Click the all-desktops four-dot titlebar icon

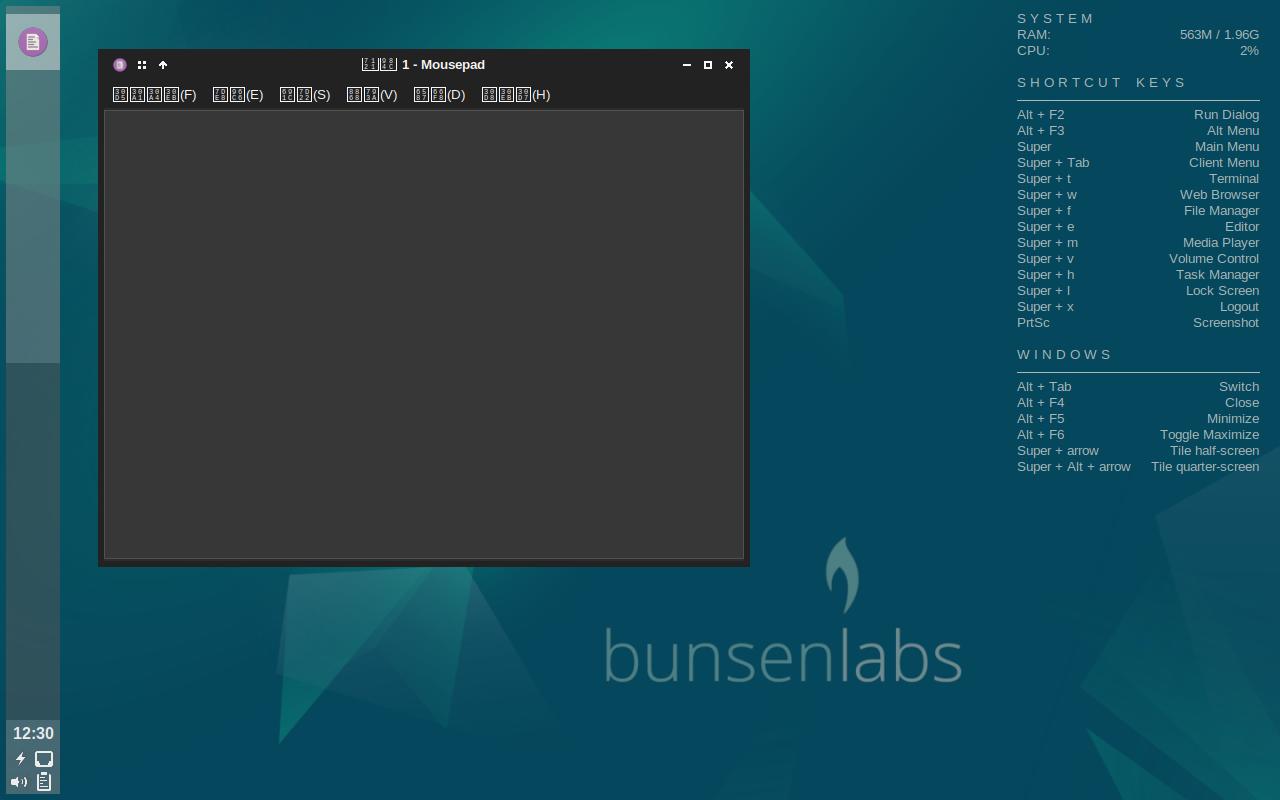(x=142, y=65)
